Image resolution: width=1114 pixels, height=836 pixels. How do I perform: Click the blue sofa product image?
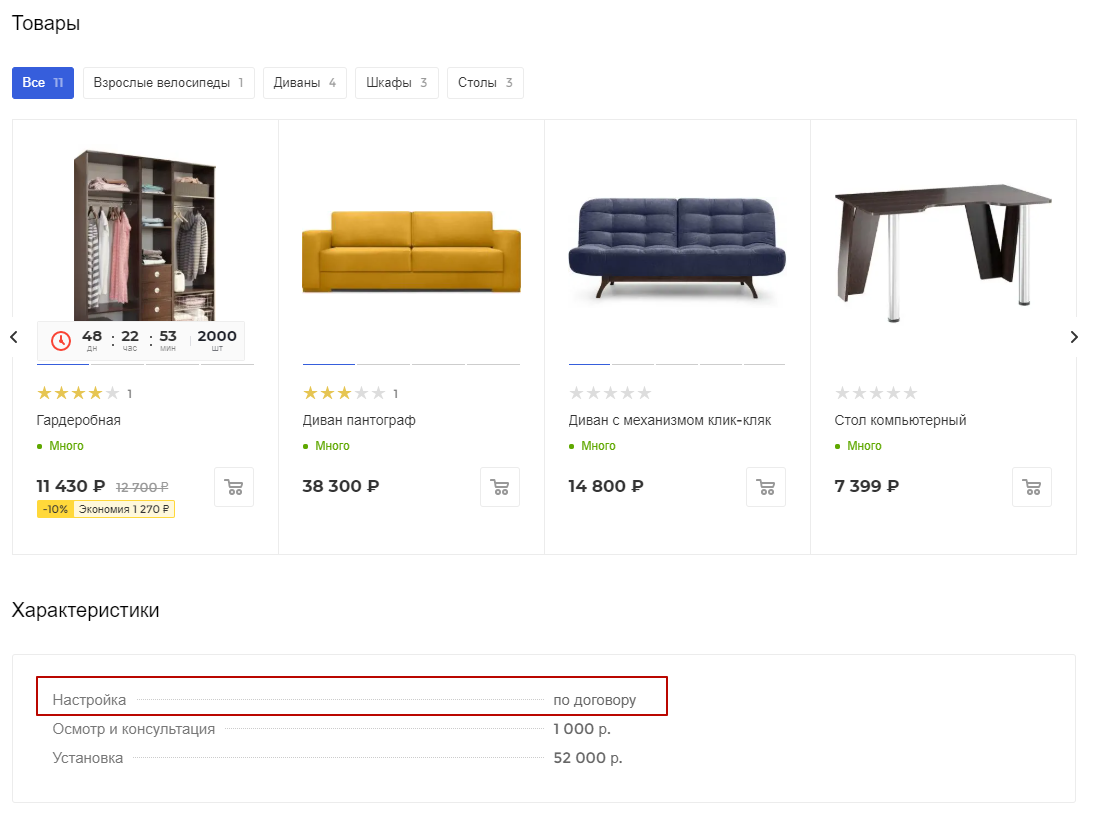point(677,249)
